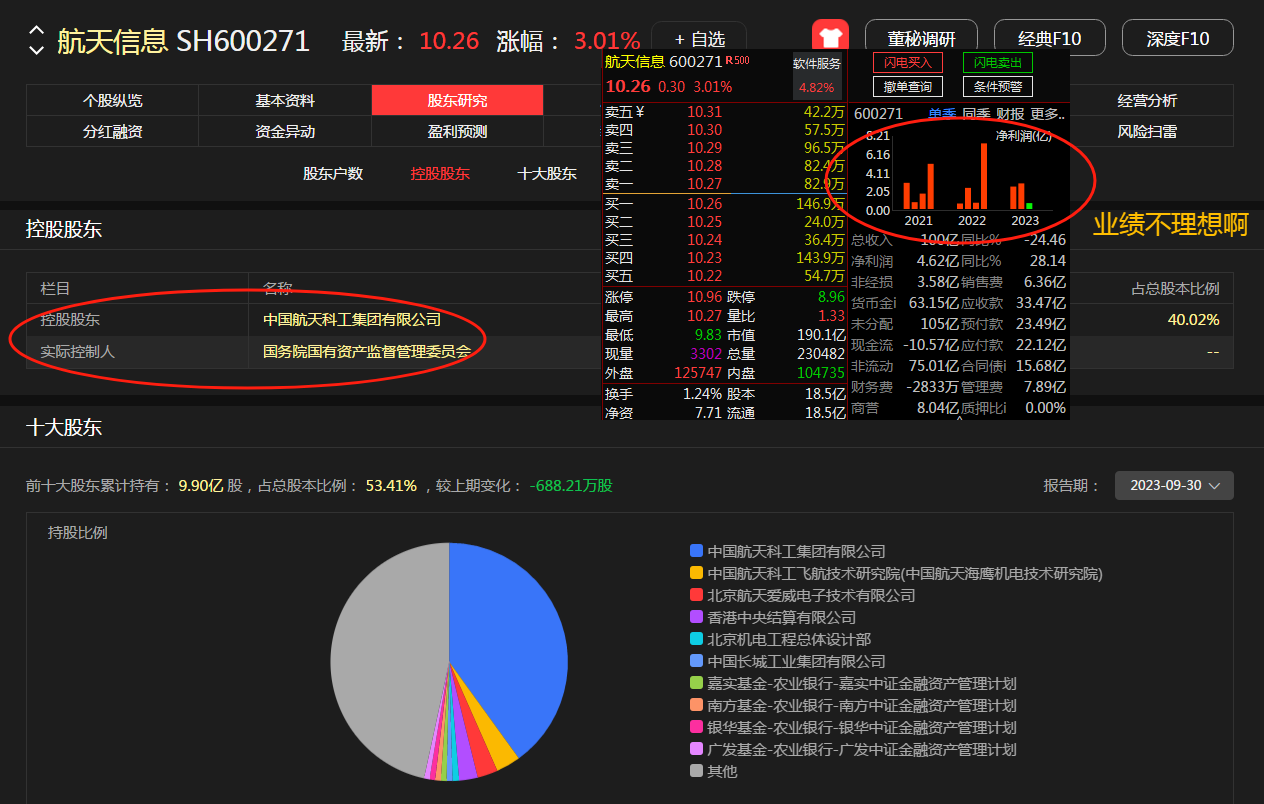Click the 条件预警 button
Image resolution: width=1264 pixels, height=804 pixels.
pos(998,87)
